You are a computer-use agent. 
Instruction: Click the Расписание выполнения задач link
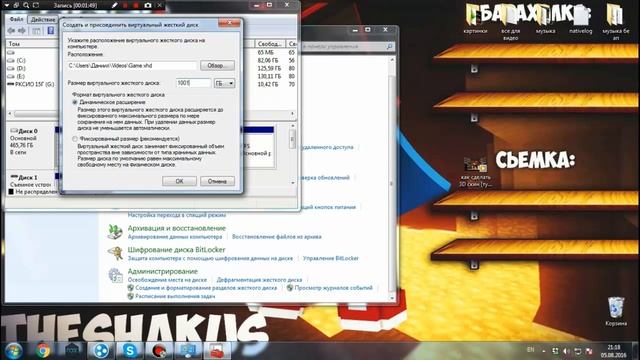click(x=175, y=296)
